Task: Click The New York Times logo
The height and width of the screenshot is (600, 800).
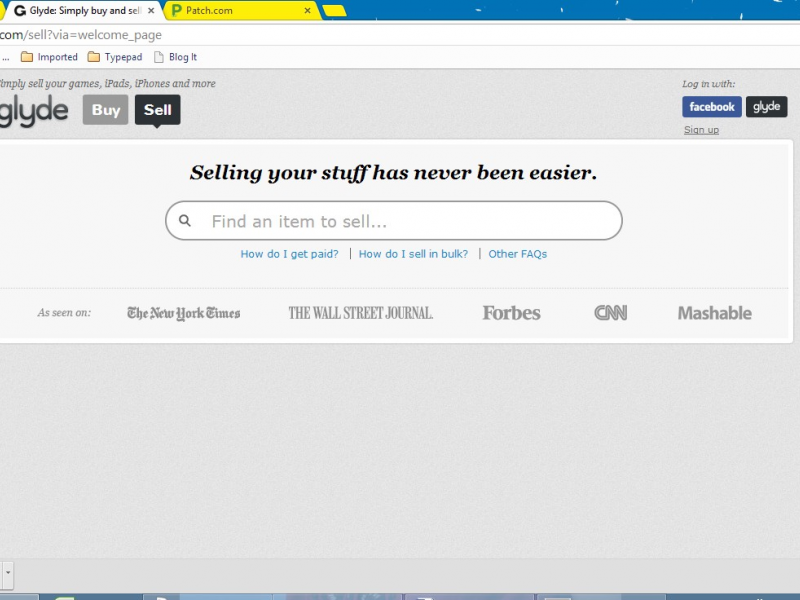Action: click(183, 313)
